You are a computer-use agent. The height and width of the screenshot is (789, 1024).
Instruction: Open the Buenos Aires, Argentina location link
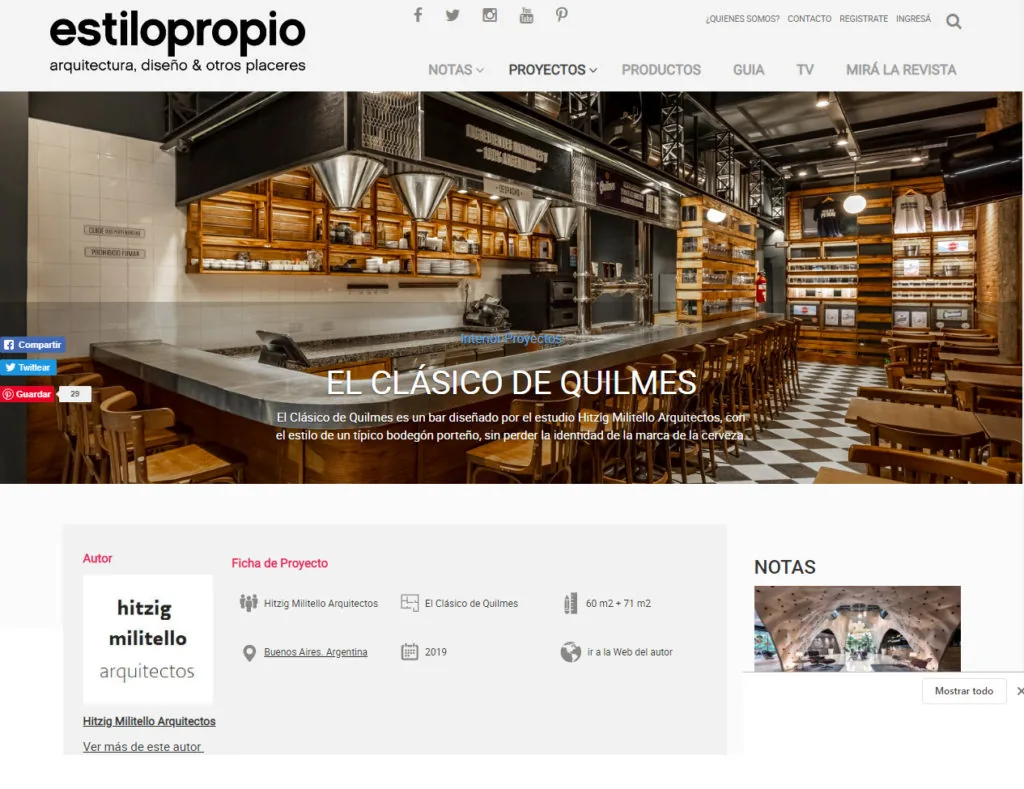tap(315, 652)
